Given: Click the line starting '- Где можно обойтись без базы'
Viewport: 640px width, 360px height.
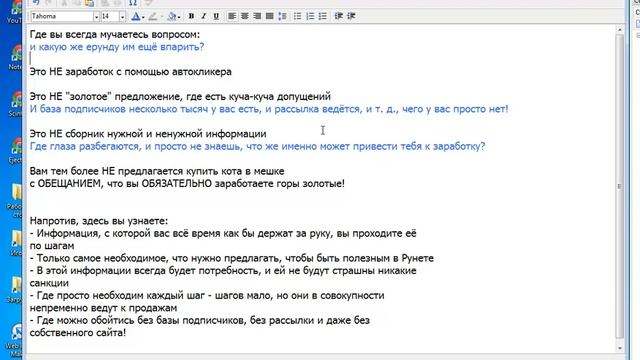Looking at the screenshot, I should pos(200,320).
